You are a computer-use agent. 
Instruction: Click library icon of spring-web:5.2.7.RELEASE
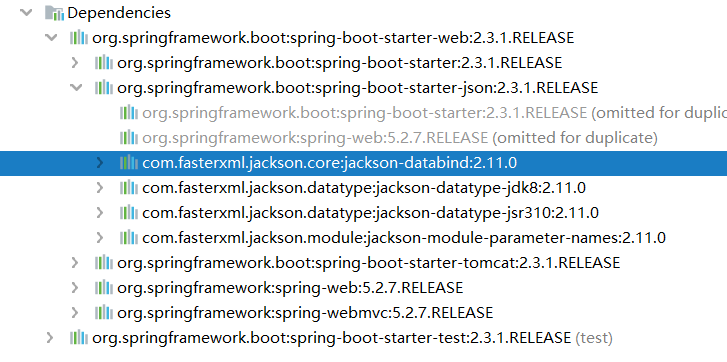click(104, 288)
